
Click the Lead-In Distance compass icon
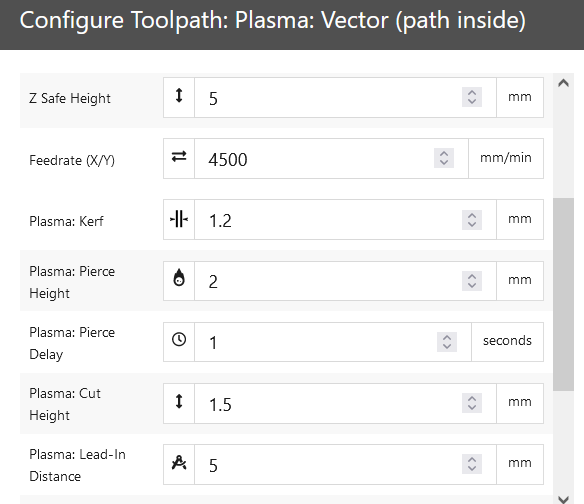(179, 463)
